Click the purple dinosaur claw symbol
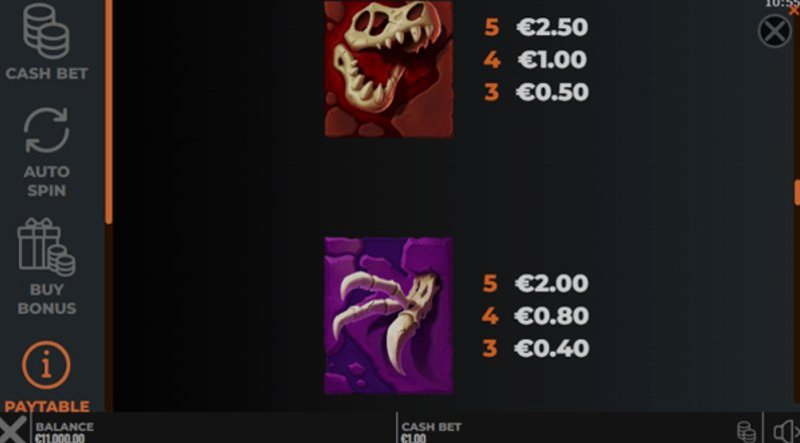 point(389,315)
